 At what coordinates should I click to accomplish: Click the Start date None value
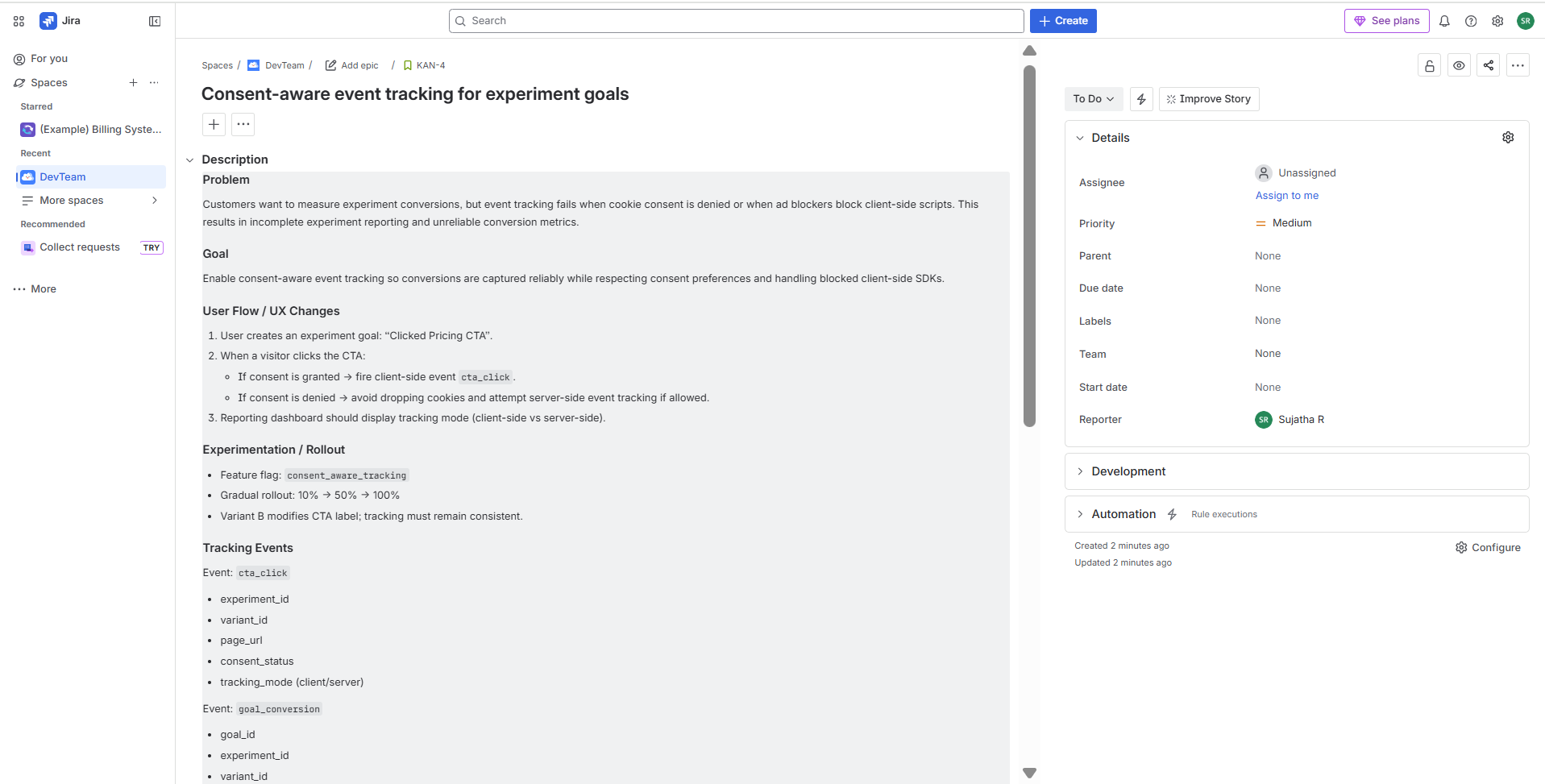click(1268, 388)
